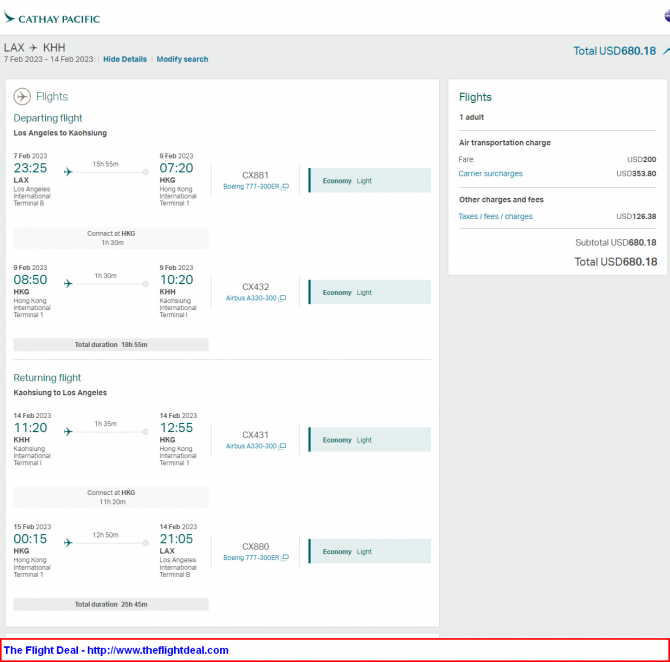This screenshot has width=670, height=662.
Task: Click 'Air transportation charge' heading
Action: click(x=505, y=143)
